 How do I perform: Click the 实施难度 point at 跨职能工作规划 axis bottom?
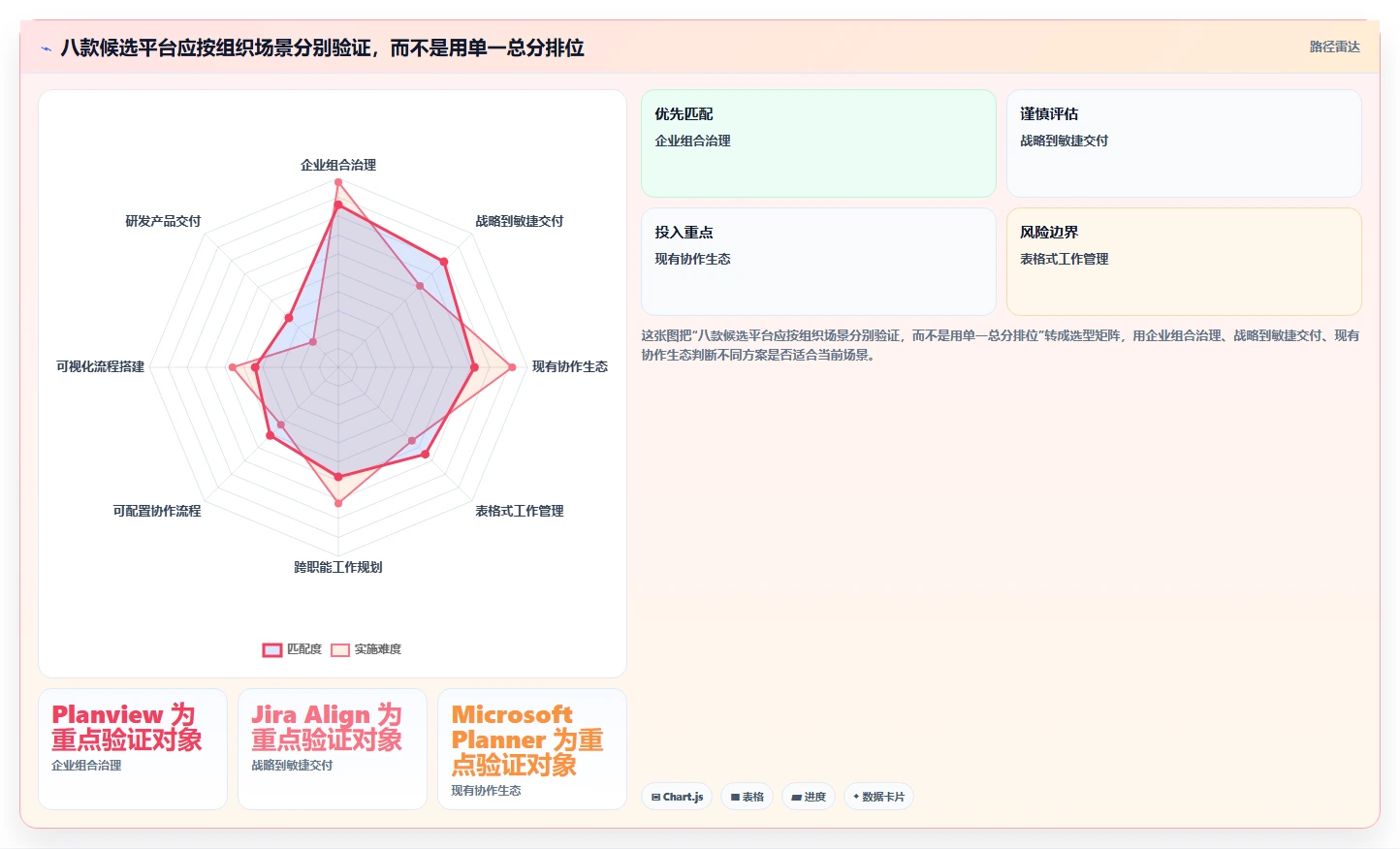pyautogui.click(x=338, y=503)
